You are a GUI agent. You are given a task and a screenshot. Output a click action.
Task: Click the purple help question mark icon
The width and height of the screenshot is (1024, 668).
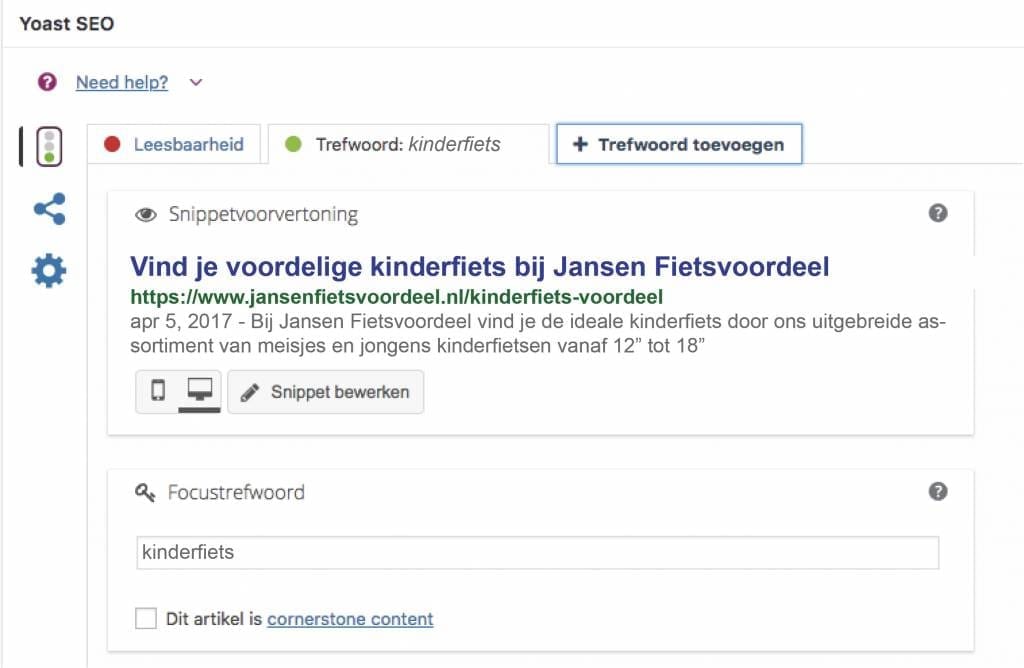pos(47,82)
